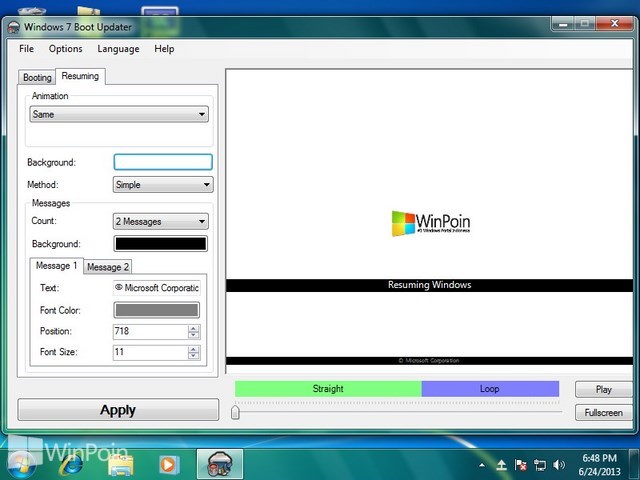The image size is (640, 480).
Task: Click the Boot Updater taskbar button
Action: point(220,464)
